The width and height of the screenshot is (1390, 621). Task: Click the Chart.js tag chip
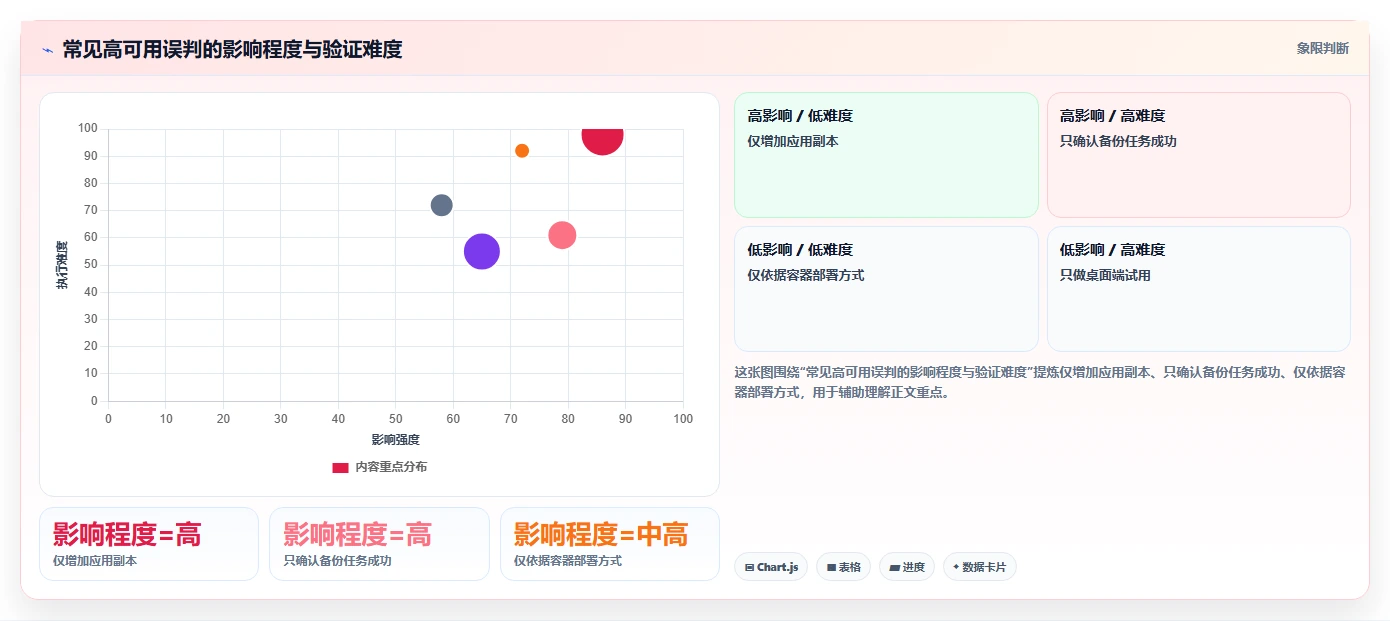click(771, 567)
